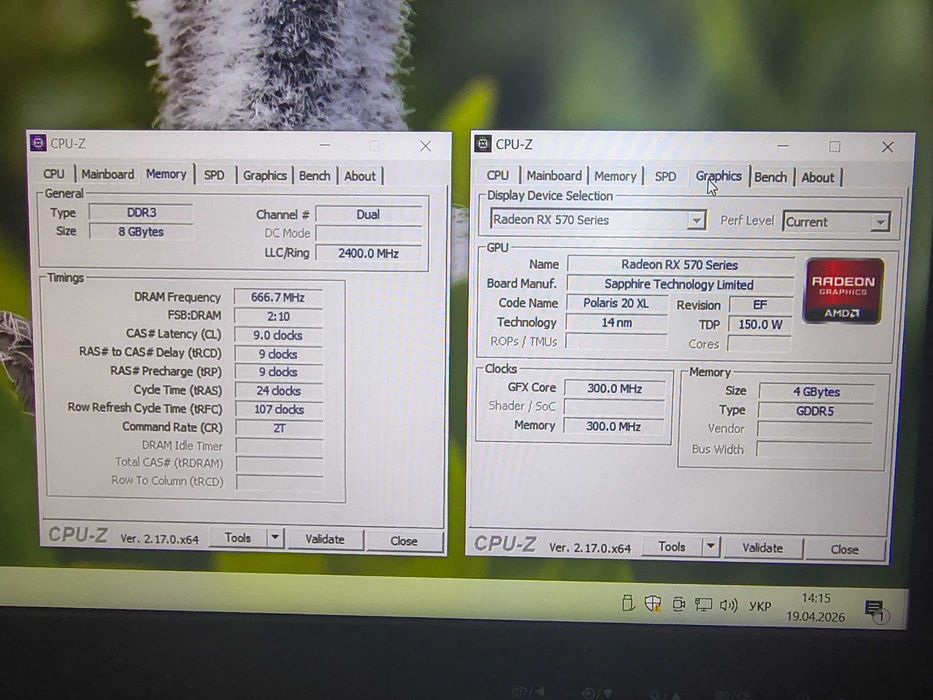933x700 pixels.
Task: Expand the Tools dropdown arrow in the right window
Action: tap(711, 546)
